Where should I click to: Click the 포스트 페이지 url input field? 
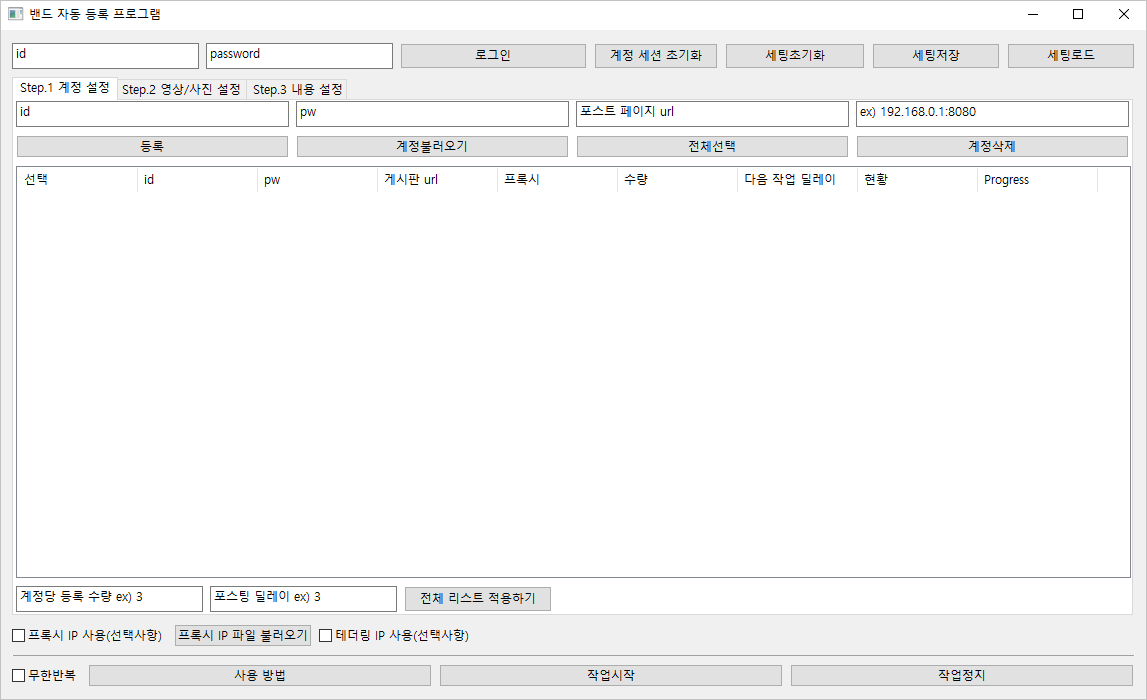(712, 114)
